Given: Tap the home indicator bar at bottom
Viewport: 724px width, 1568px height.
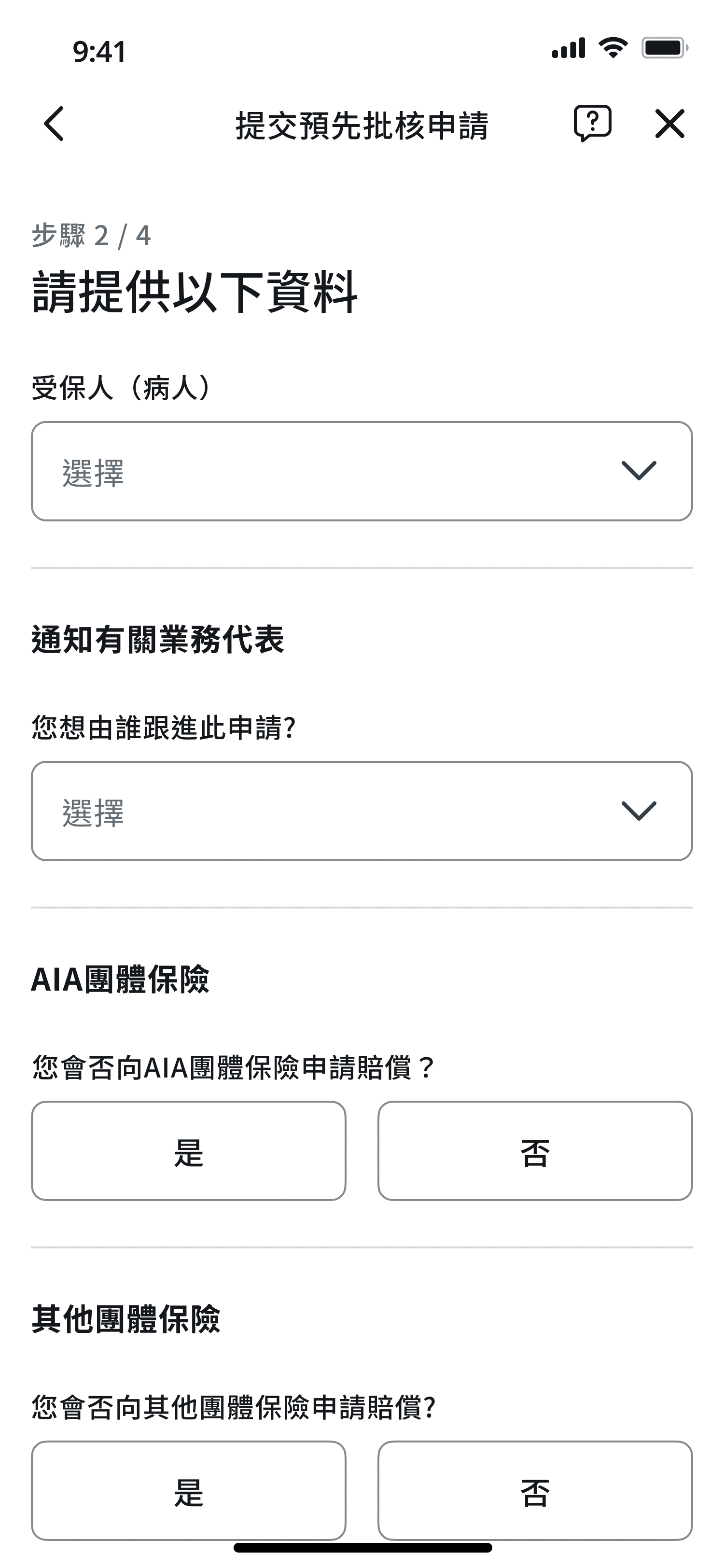Looking at the screenshot, I should pyautogui.click(x=362, y=1547).
